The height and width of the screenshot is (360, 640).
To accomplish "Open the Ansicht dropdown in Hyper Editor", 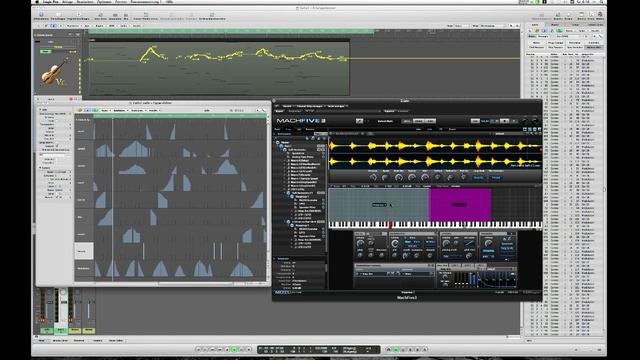I will point(153,110).
